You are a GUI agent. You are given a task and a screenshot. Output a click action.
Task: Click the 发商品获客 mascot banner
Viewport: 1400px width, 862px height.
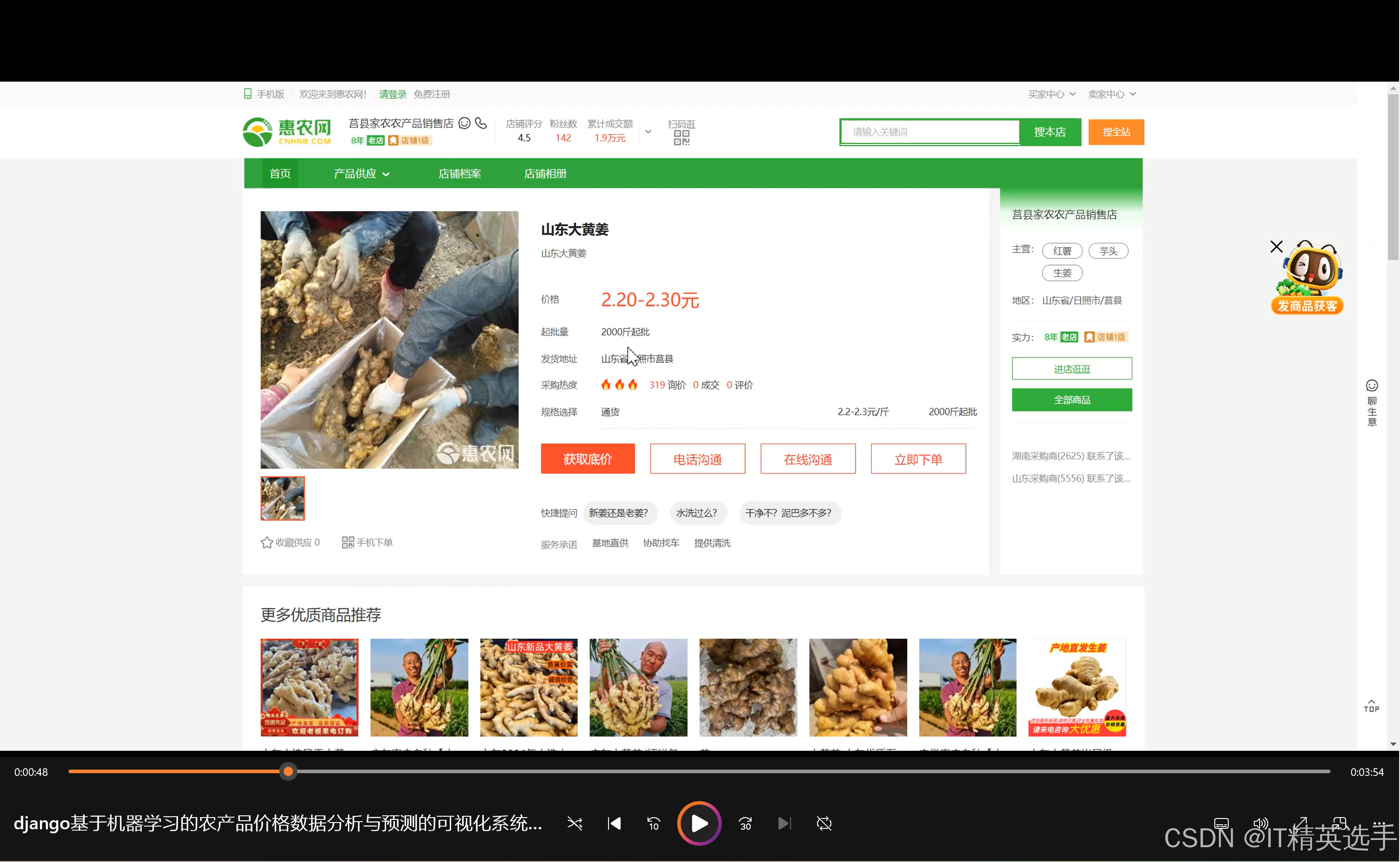pyautogui.click(x=1308, y=278)
